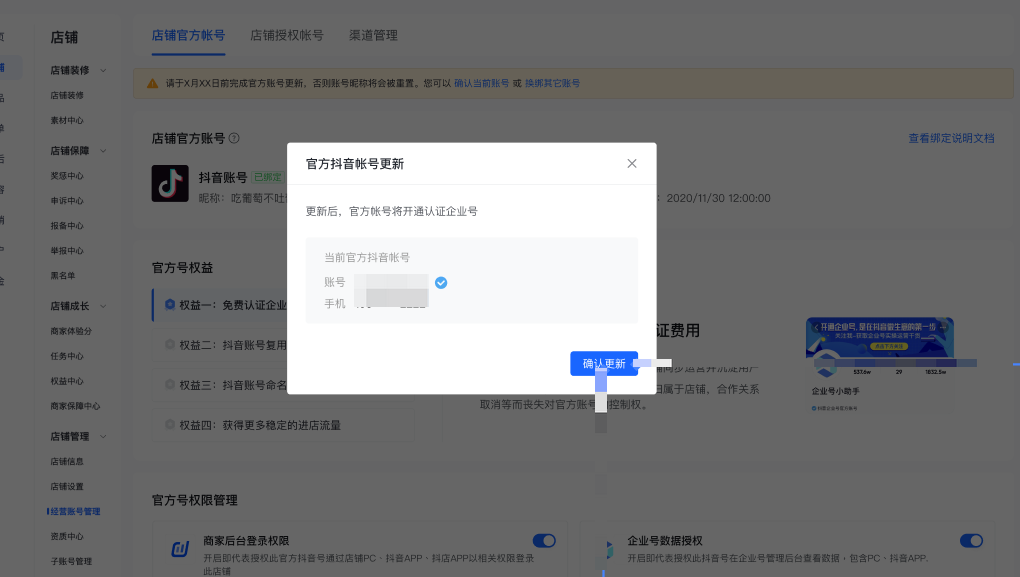Click the blue verified badge beside 账号
The image size is (1020, 577).
coord(441,283)
